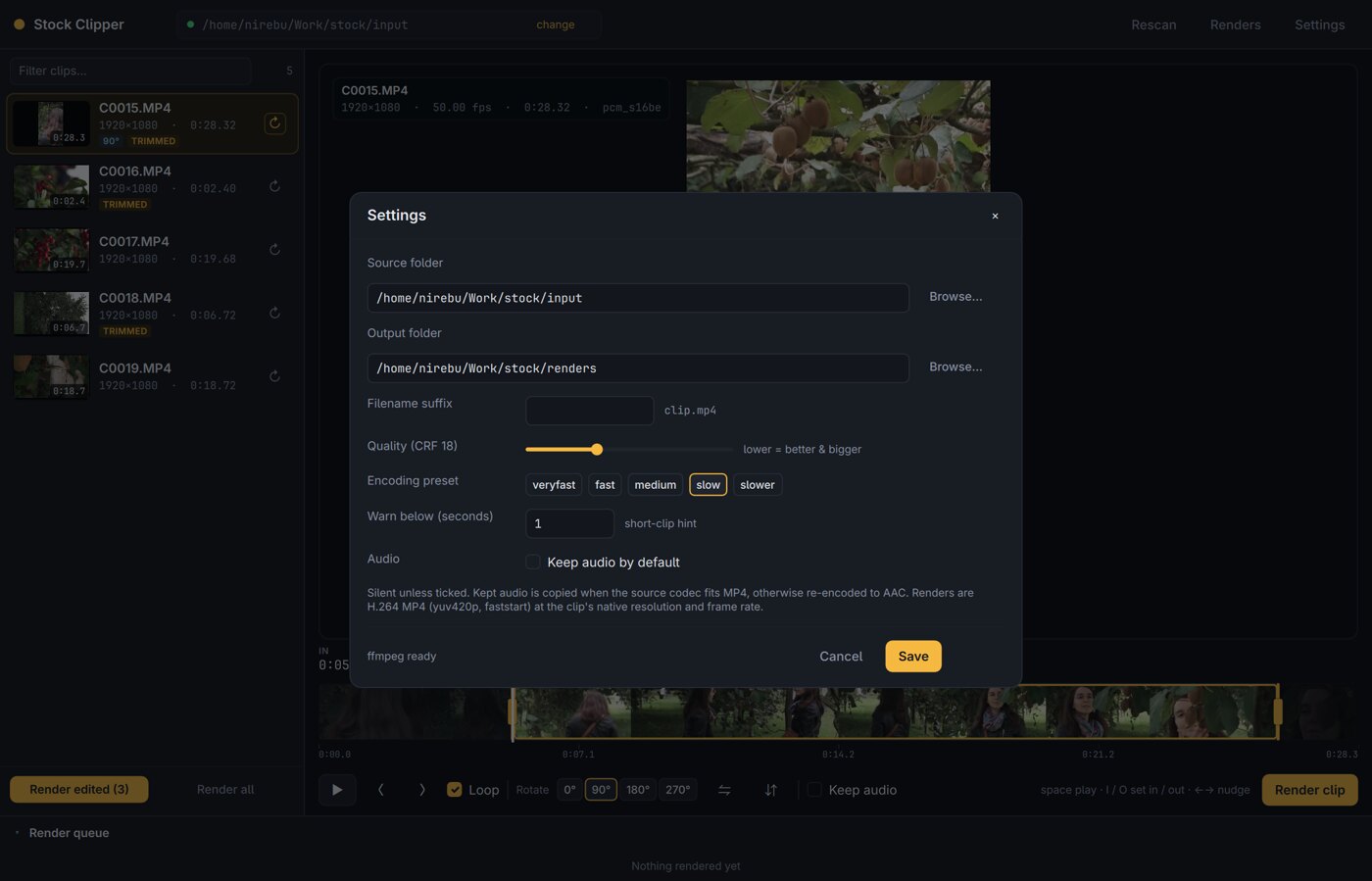Toggle the Loop checkbox
The height and width of the screenshot is (881, 1372).
pos(455,790)
